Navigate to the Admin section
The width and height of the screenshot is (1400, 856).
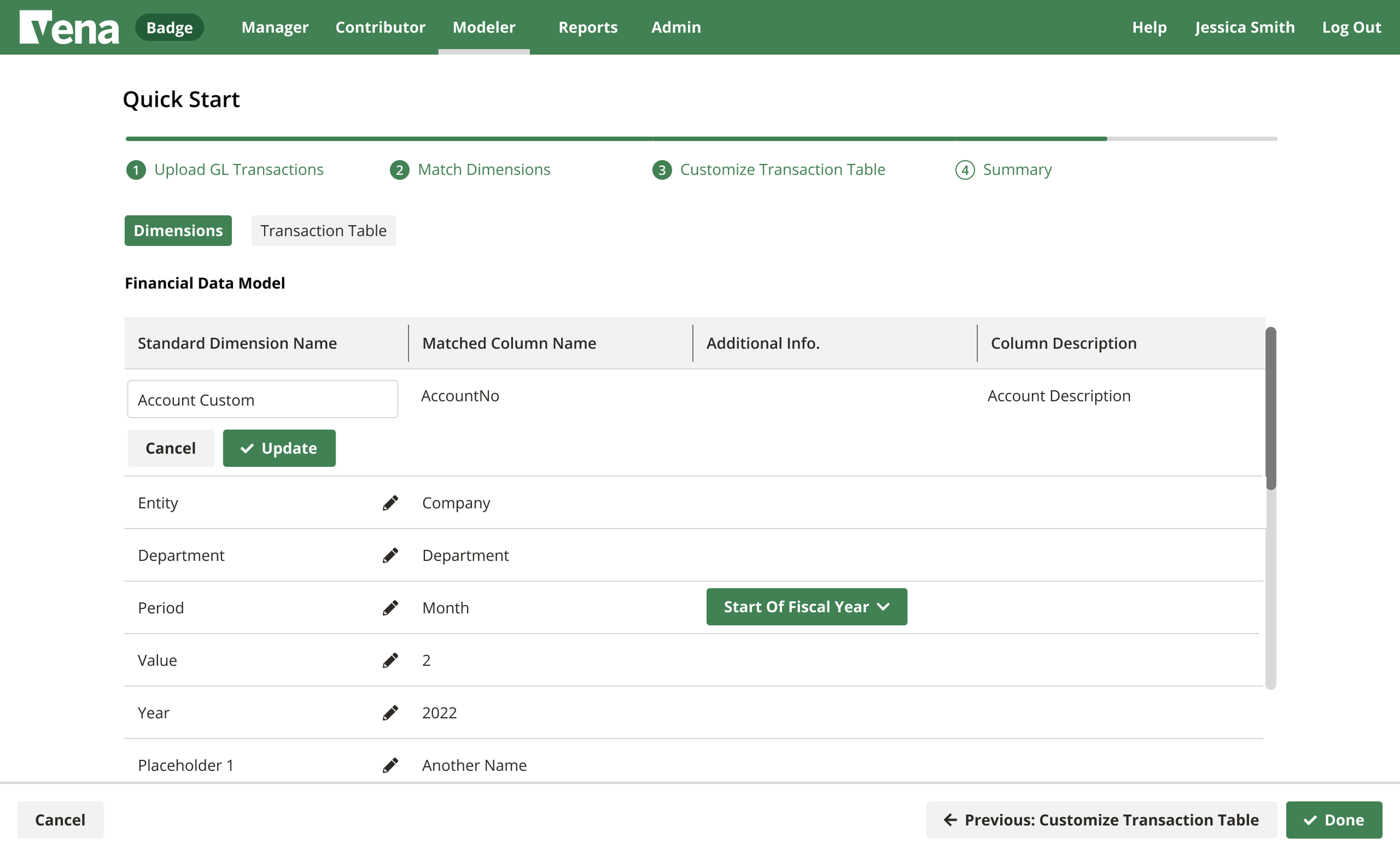675,27
